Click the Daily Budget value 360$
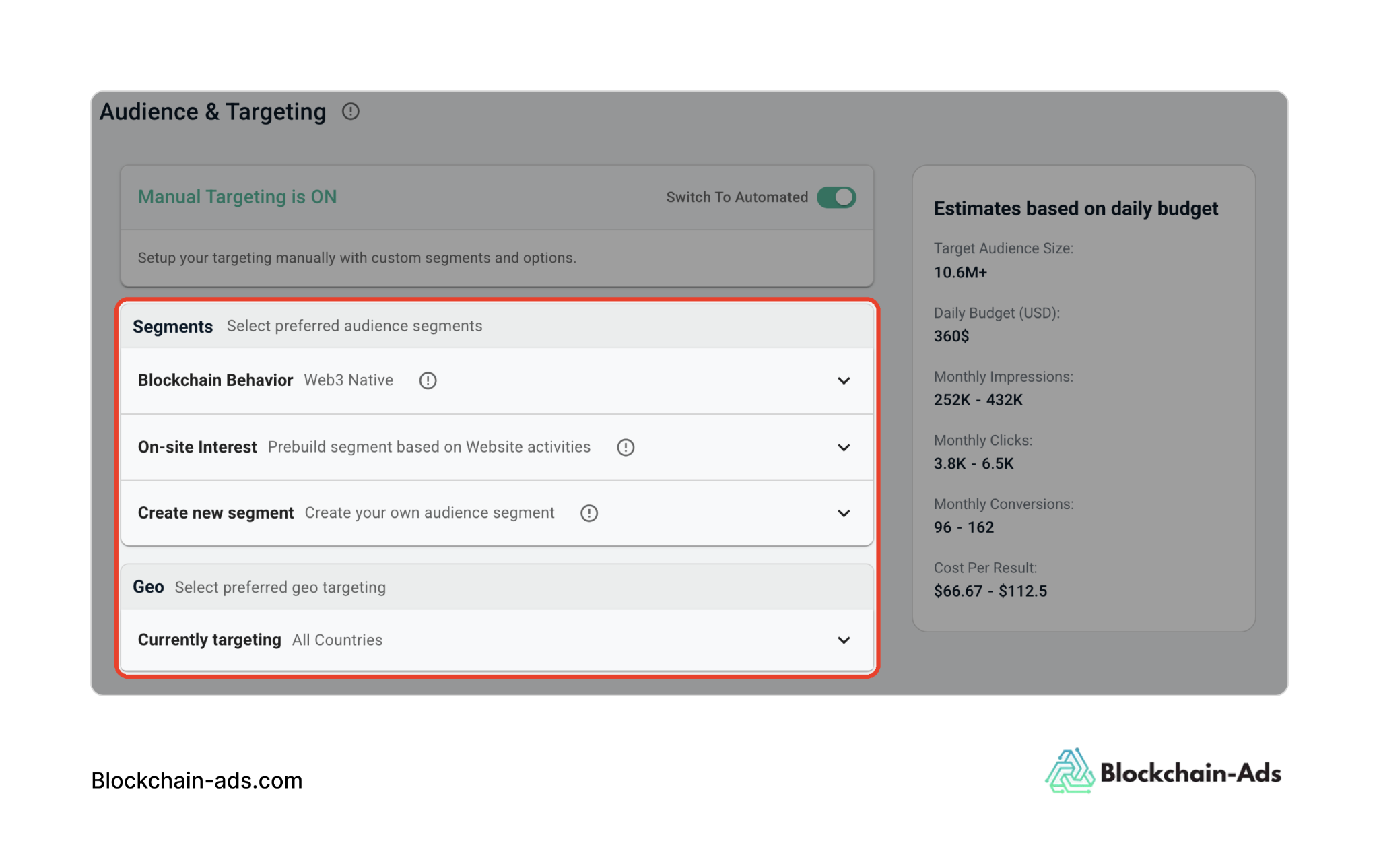This screenshot has height=868, width=1379. pyautogui.click(x=951, y=336)
